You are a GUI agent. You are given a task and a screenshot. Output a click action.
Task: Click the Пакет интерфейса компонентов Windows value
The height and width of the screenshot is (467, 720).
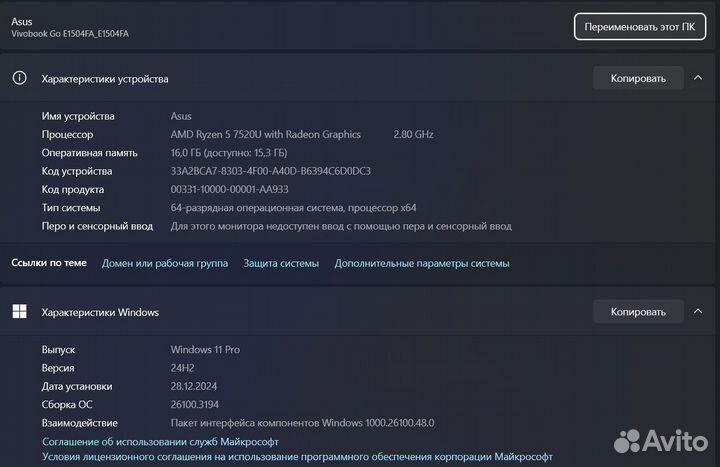coord(303,423)
